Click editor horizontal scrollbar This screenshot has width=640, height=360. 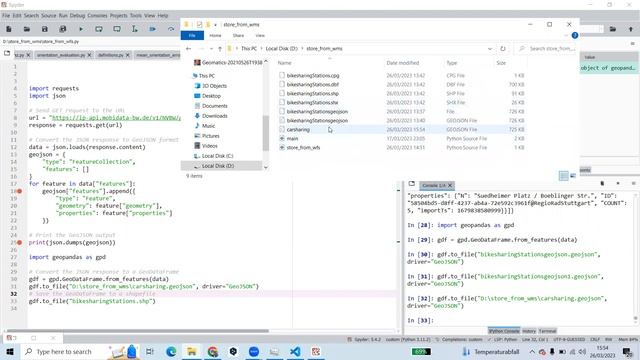tap(138, 331)
